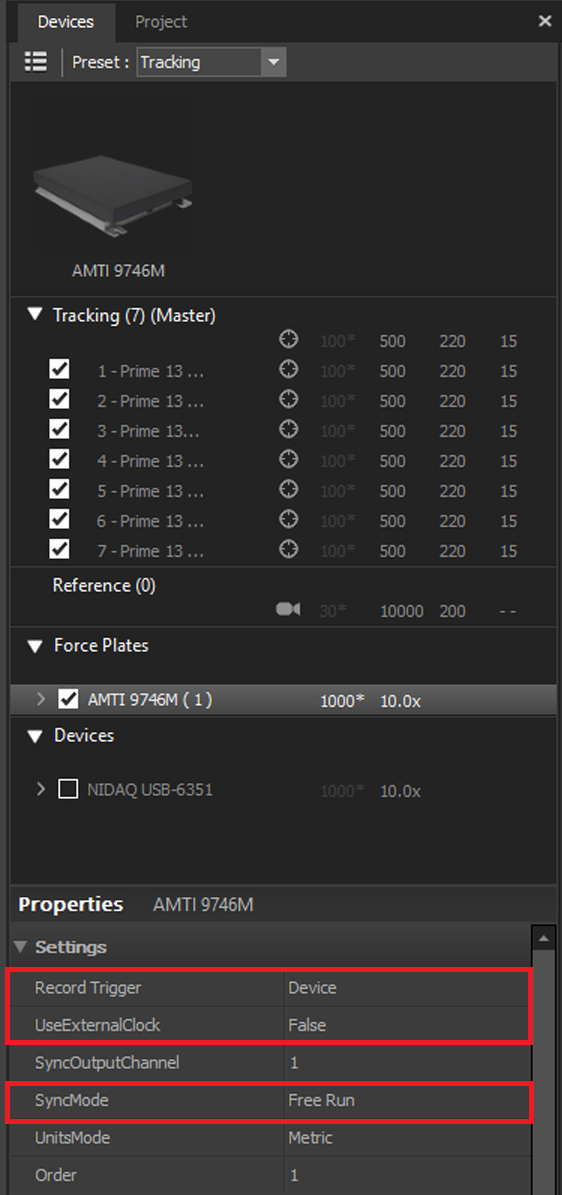Image resolution: width=562 pixels, height=1195 pixels.
Task: Uncheck camera 2 - Prime 13 checkbox
Action: click(x=59, y=400)
